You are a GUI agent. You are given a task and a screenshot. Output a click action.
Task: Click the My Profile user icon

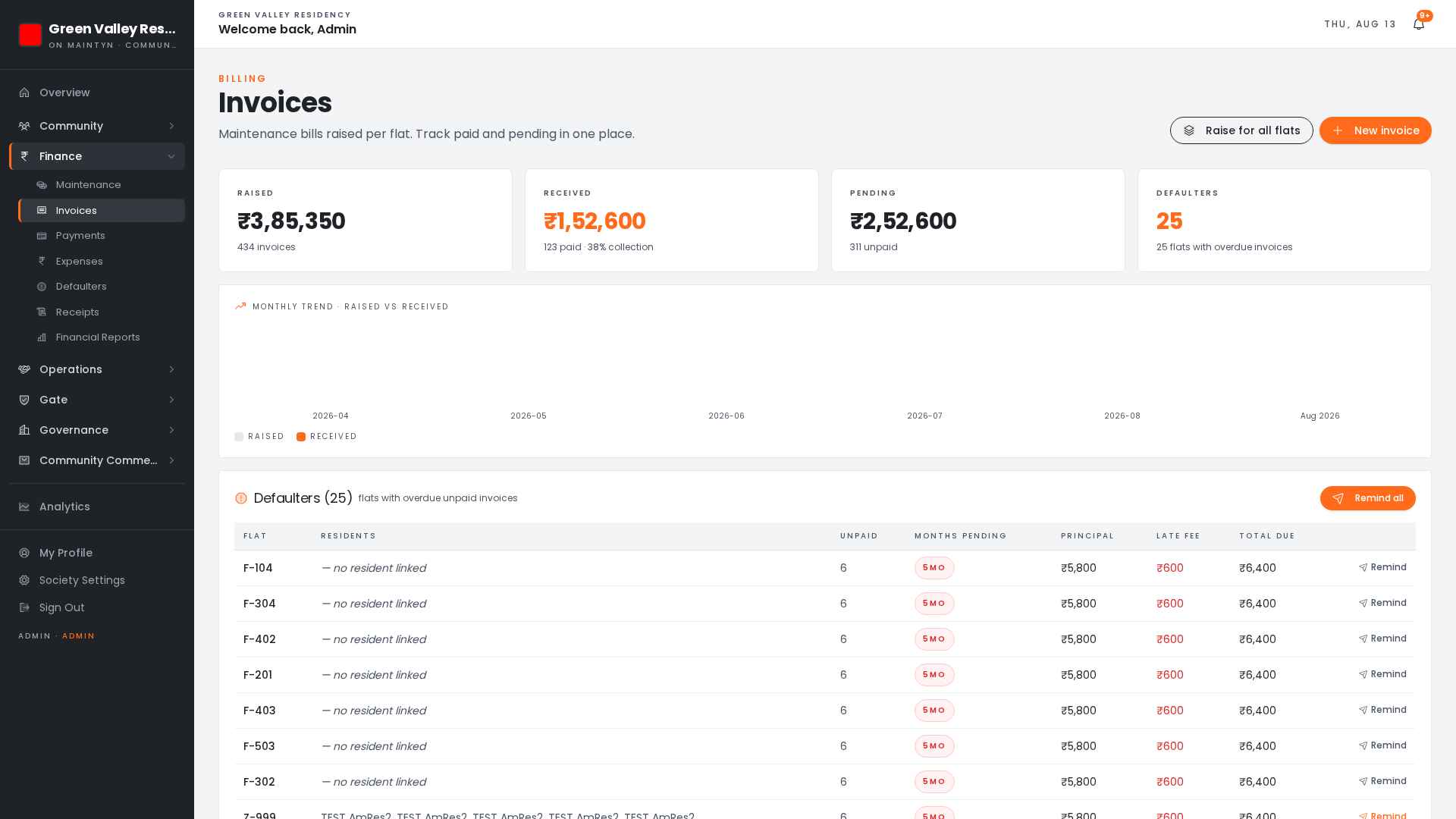click(x=24, y=553)
